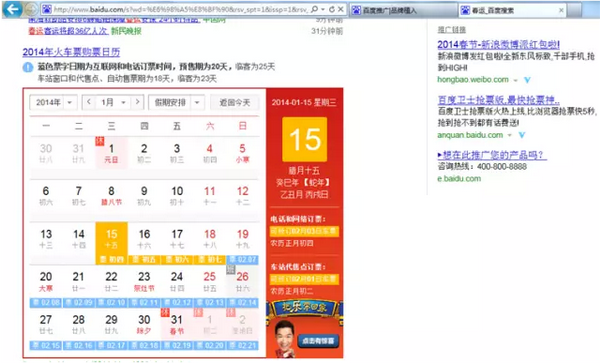
Task: Click the 车站代售点订票 yellow date bar
Action: coord(305,279)
